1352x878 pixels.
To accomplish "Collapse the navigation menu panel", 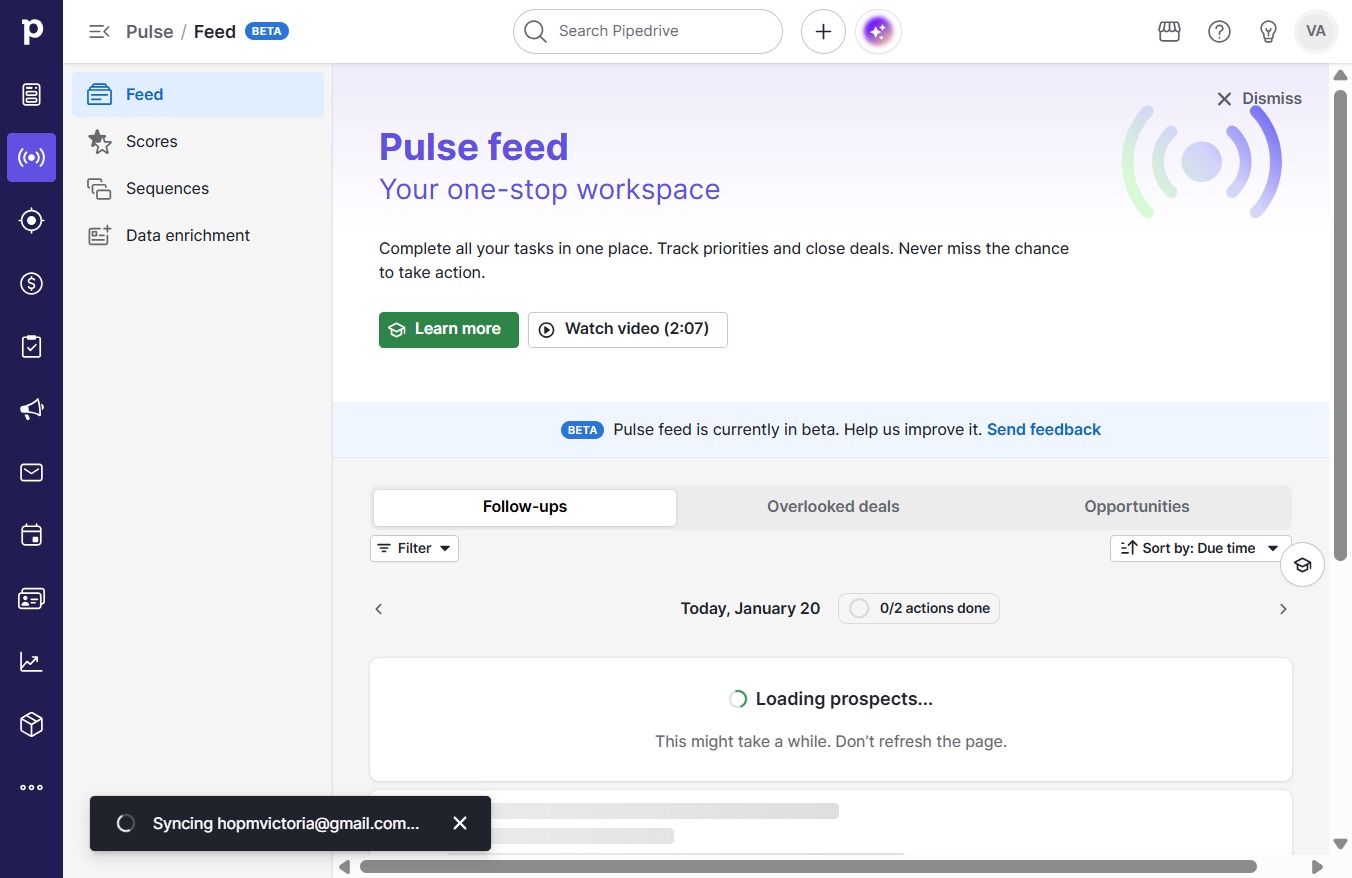I will [99, 32].
